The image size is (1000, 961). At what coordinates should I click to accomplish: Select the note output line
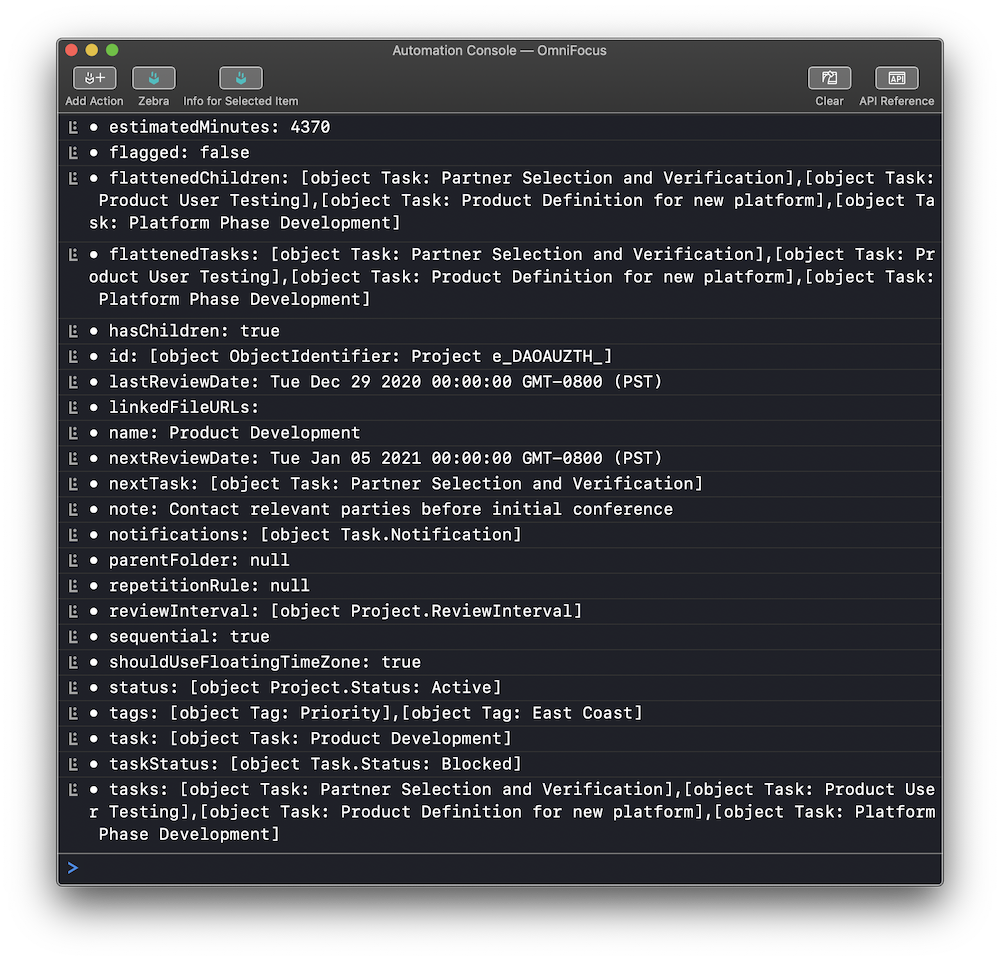pos(390,509)
